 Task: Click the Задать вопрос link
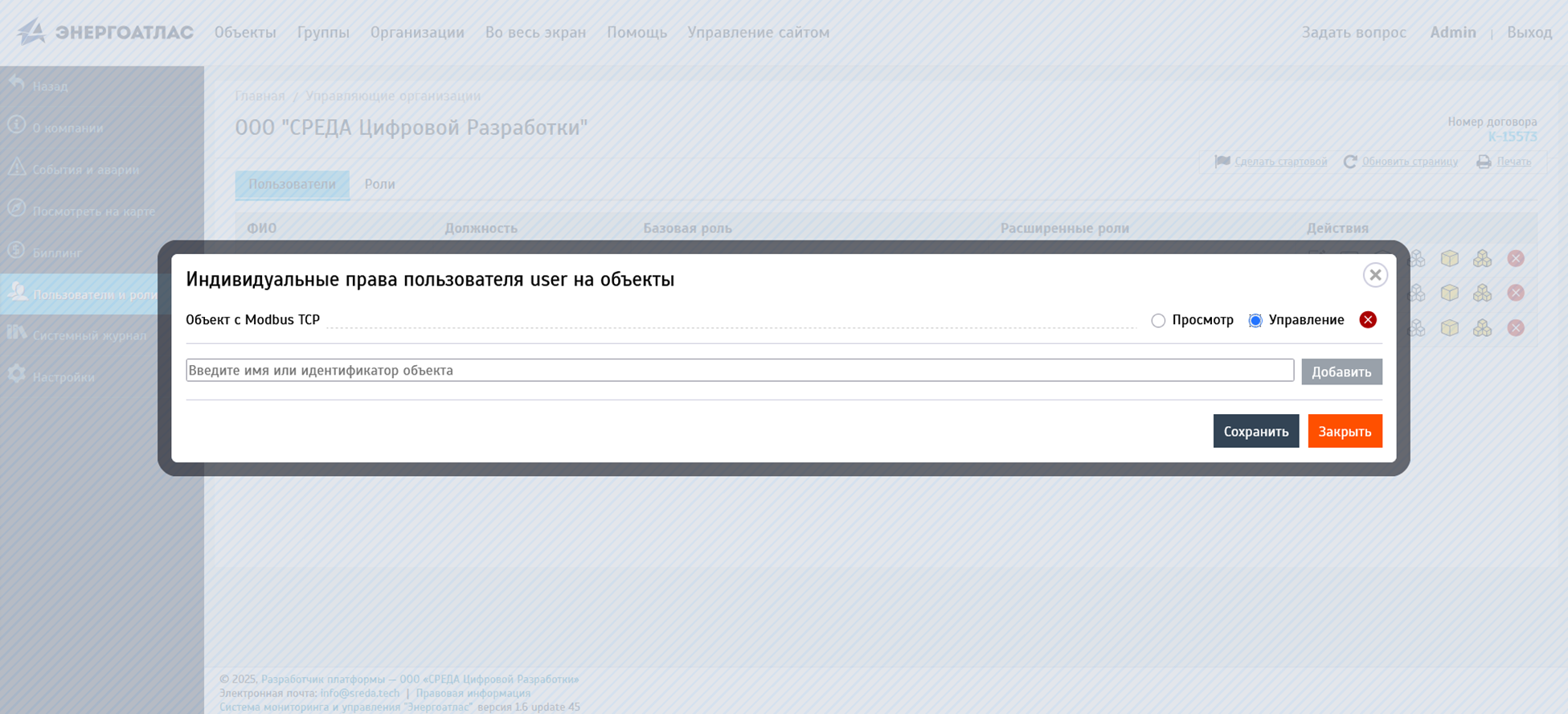1353,33
